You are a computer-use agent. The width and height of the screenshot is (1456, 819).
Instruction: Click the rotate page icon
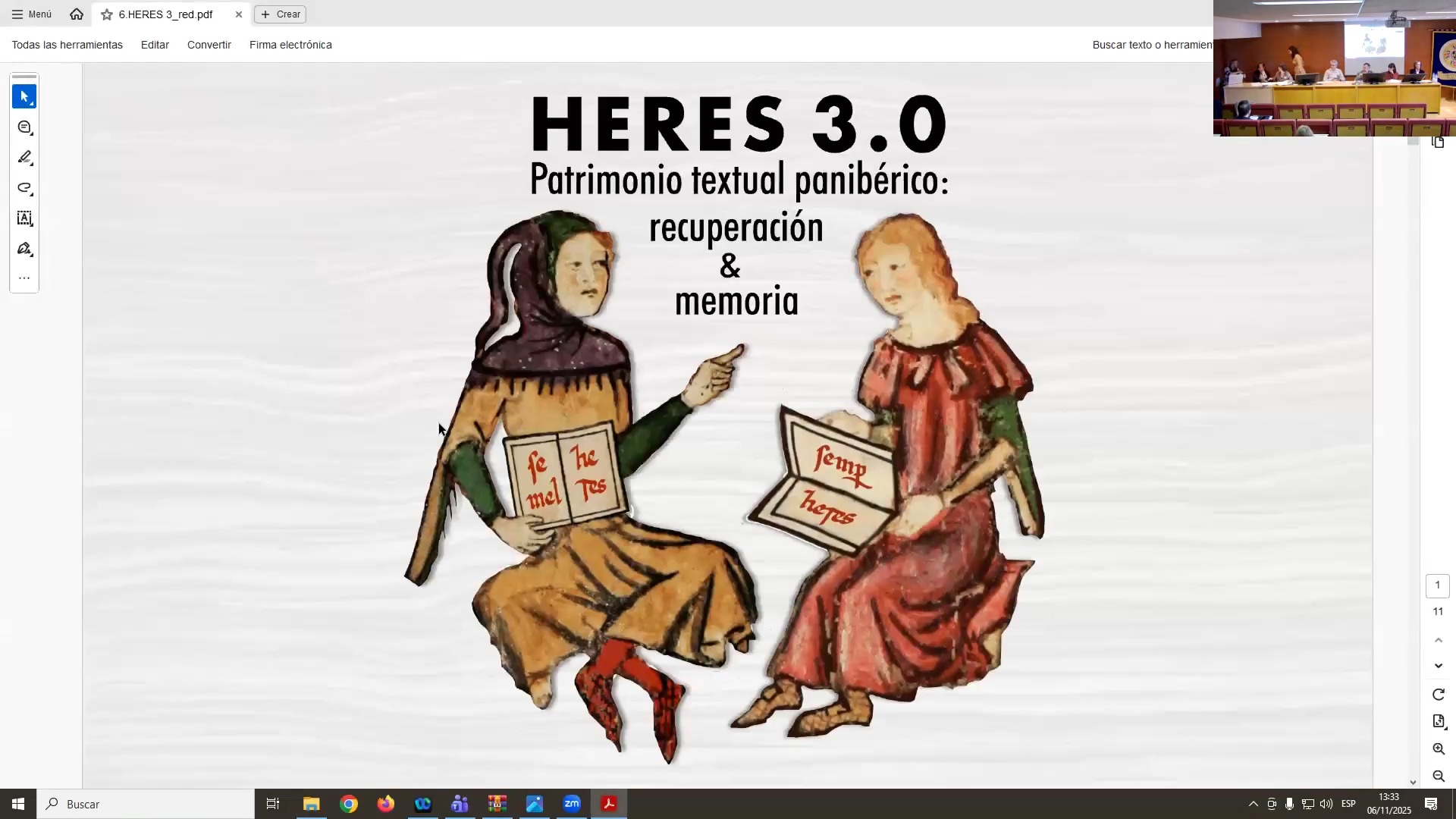[x=1438, y=695]
